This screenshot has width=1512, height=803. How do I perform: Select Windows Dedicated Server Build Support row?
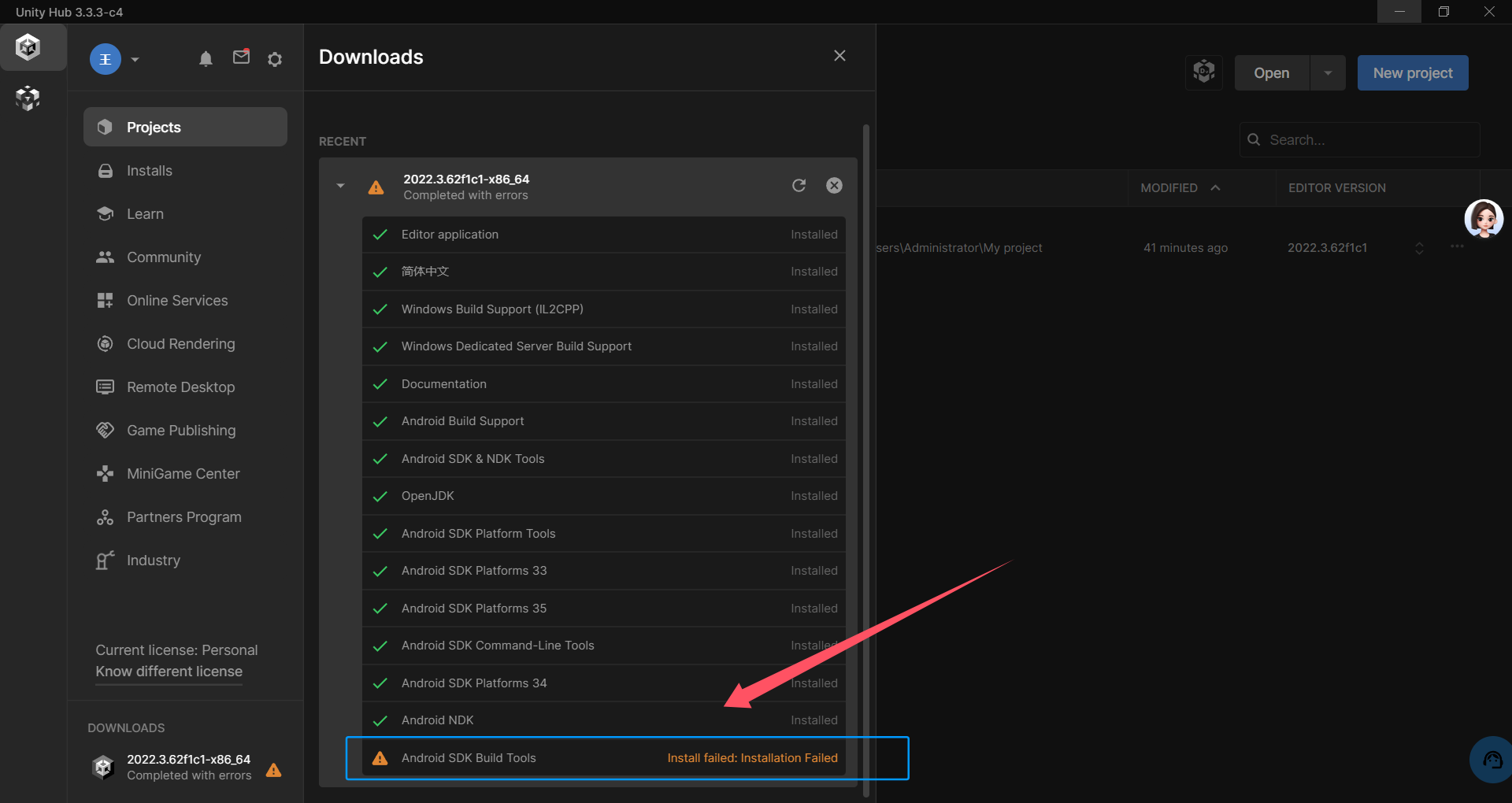[603, 346]
